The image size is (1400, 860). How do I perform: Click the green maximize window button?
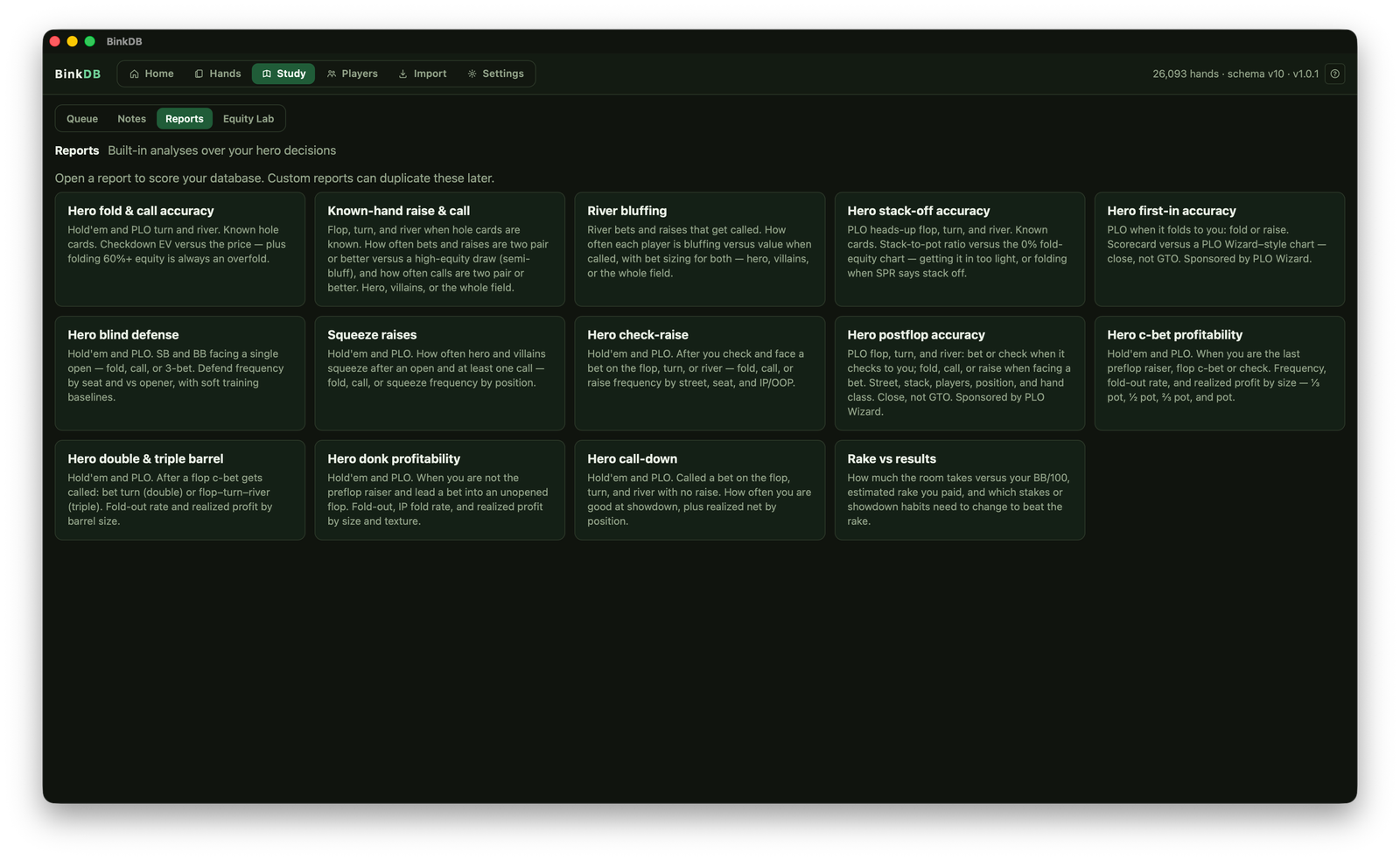coord(89,41)
